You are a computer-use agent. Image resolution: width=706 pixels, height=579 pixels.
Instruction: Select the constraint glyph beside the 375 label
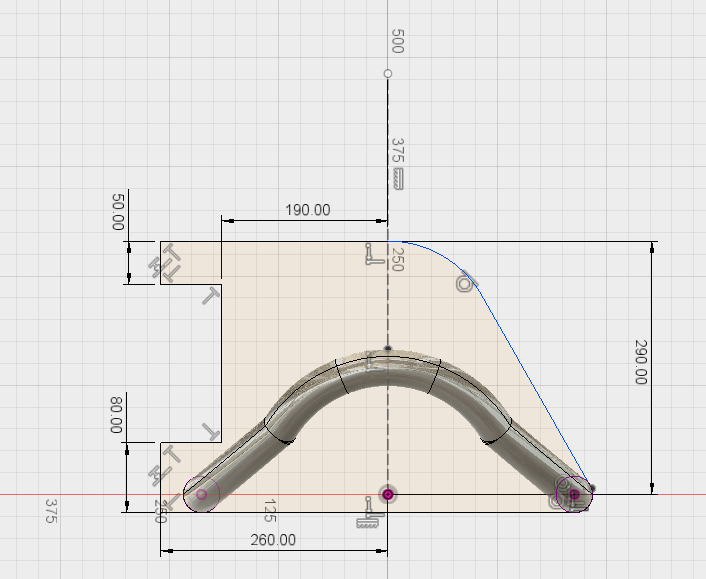(x=397, y=179)
